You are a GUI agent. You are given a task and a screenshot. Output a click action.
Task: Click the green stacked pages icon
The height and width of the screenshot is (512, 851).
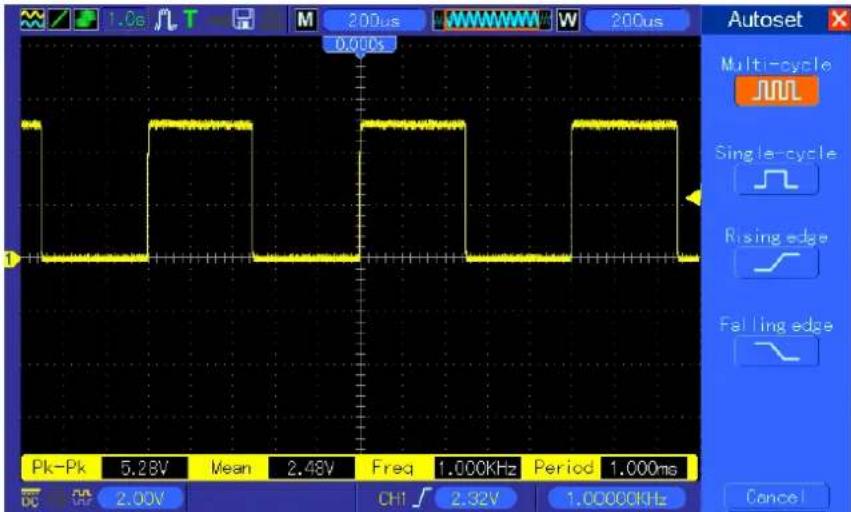coord(85,20)
